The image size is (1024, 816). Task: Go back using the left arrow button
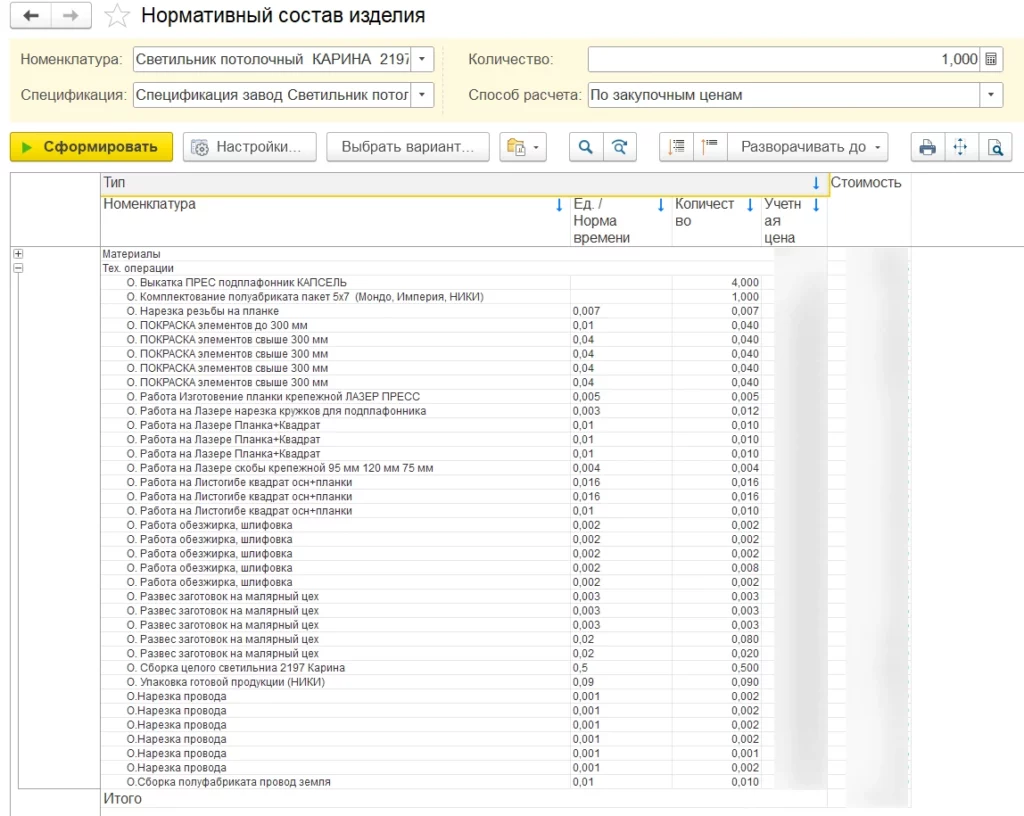click(x=31, y=16)
